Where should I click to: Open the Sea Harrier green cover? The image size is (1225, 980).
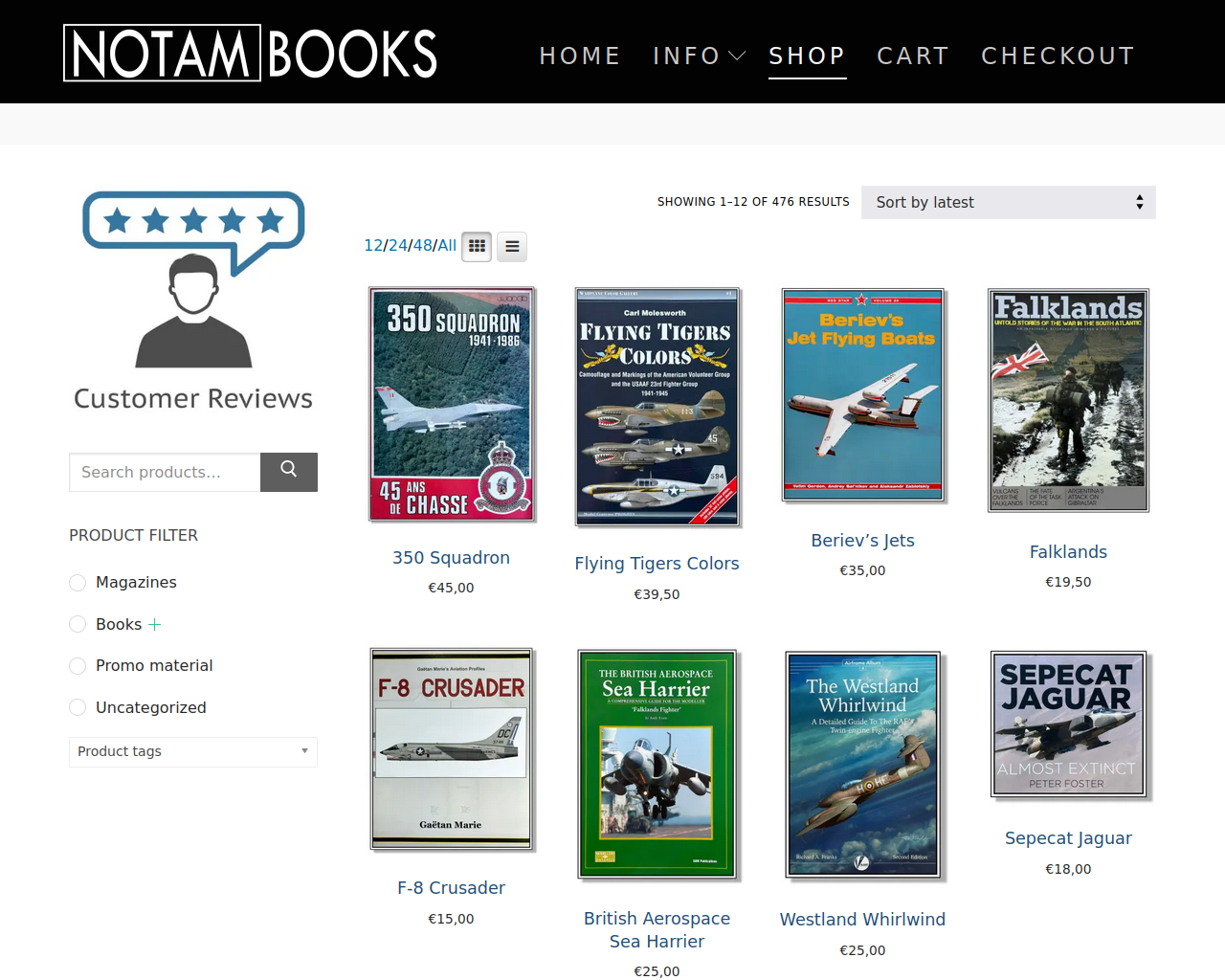[x=657, y=764]
